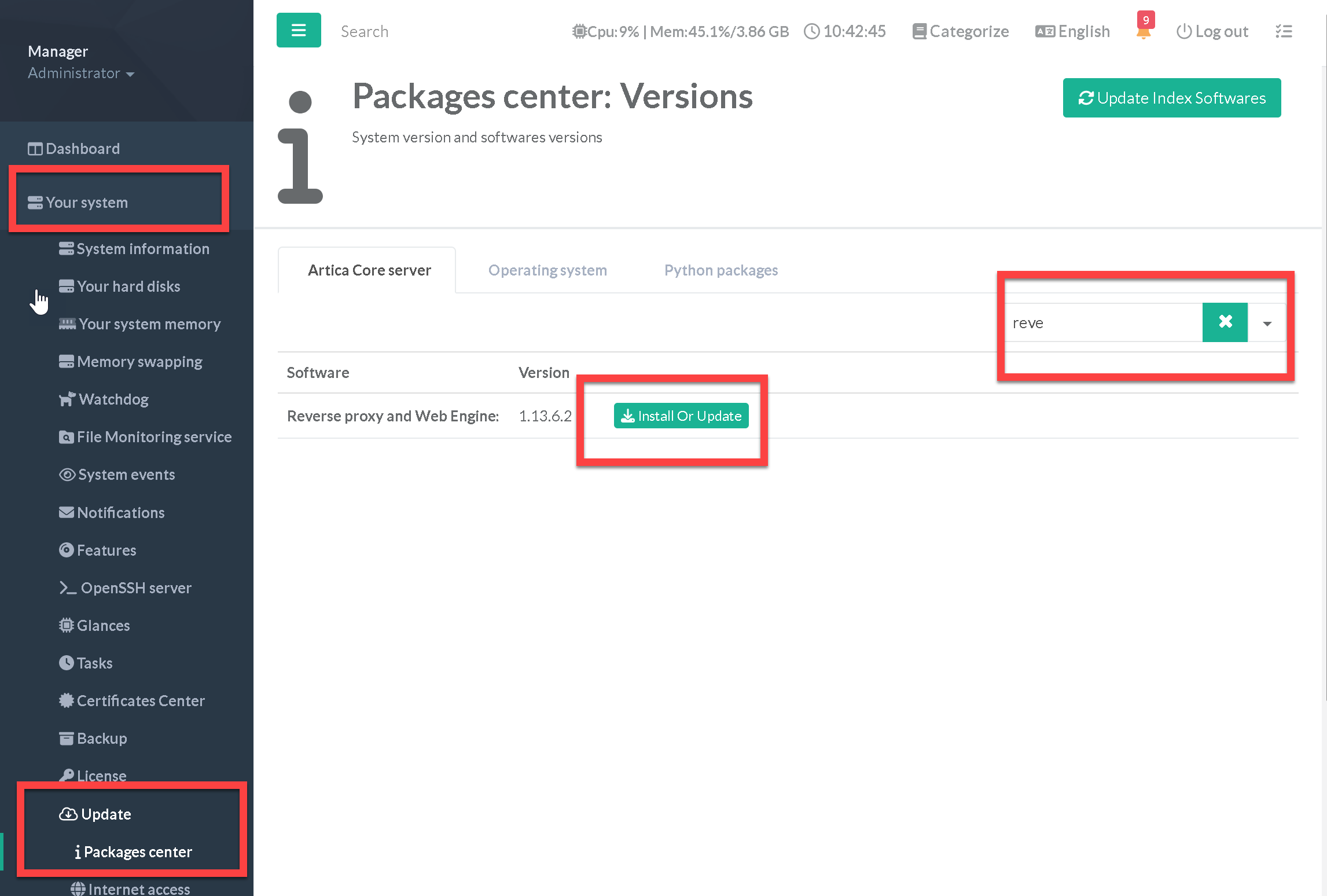The width and height of the screenshot is (1327, 896).
Task: Open System events sidebar item
Action: [126, 475]
